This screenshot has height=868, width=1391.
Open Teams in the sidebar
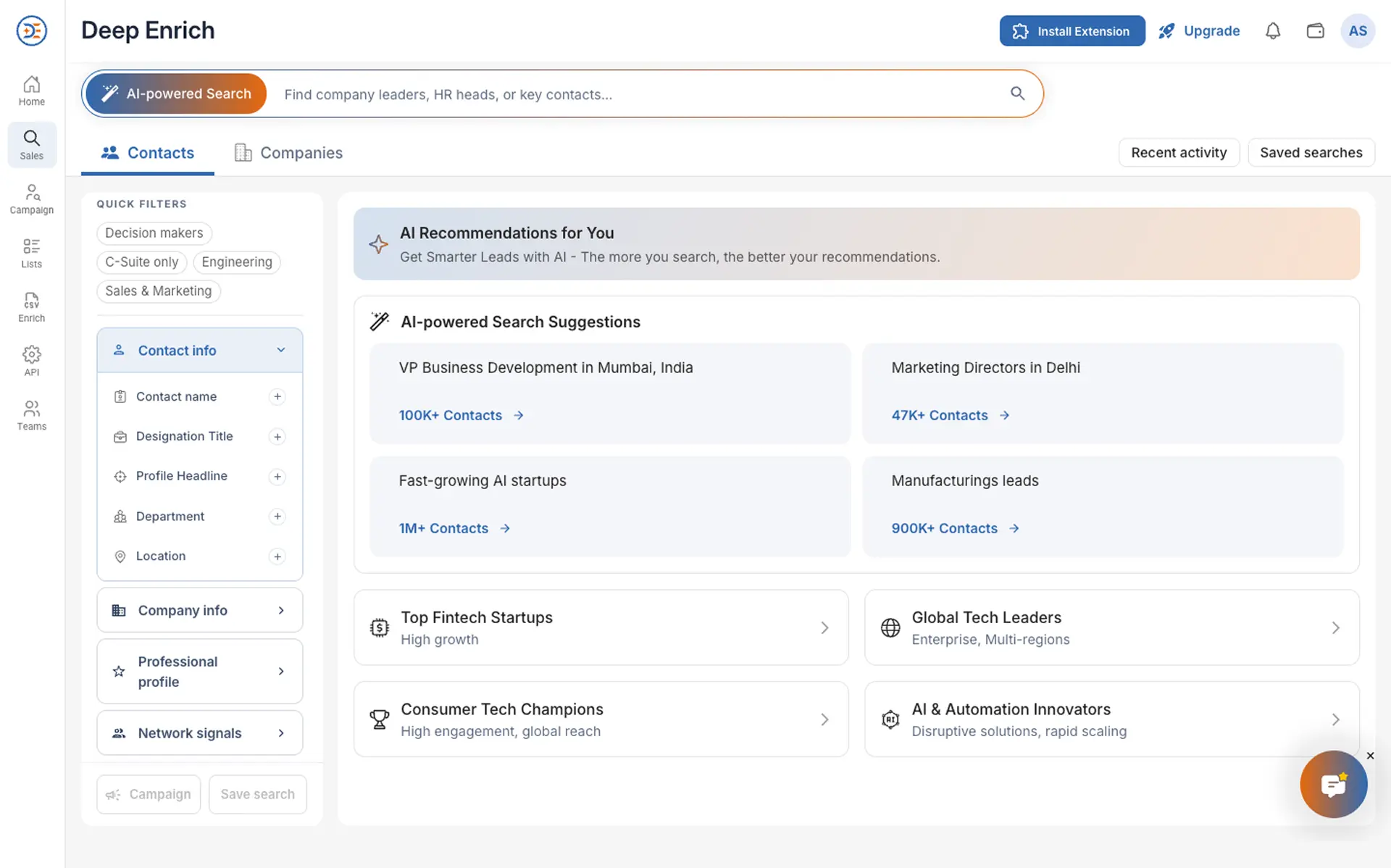(32, 416)
